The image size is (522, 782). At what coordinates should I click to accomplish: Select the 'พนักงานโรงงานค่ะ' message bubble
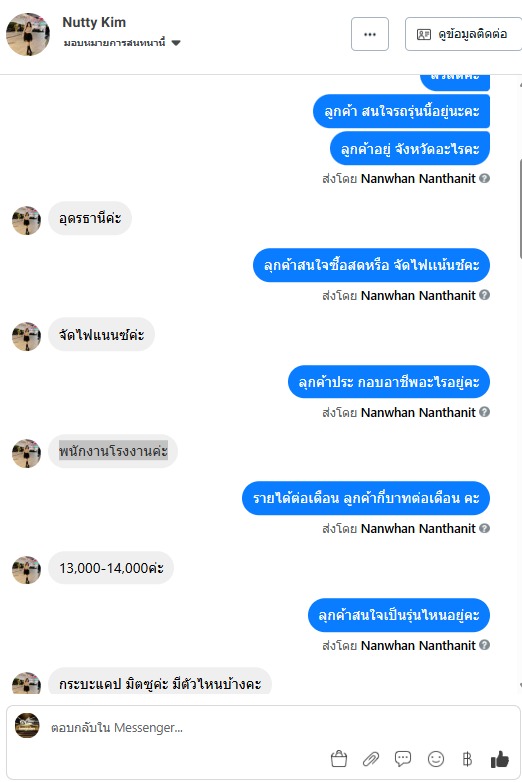click(x=113, y=451)
